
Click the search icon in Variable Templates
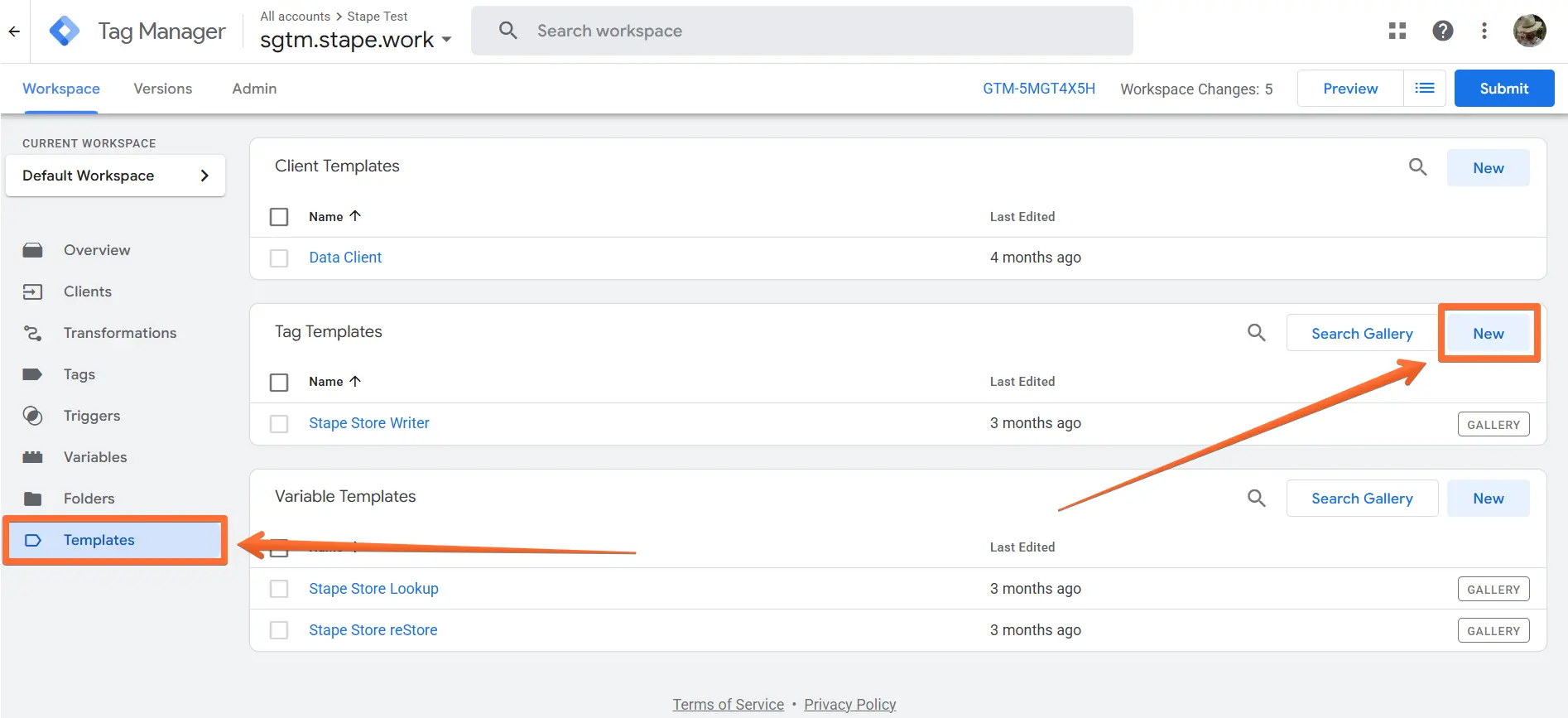[x=1256, y=498]
